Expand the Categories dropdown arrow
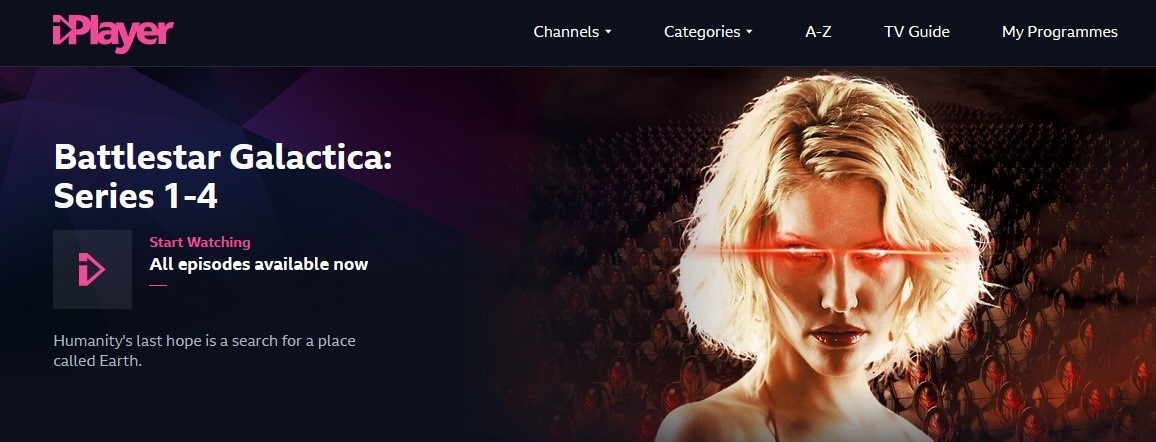1156x442 pixels. [749, 32]
